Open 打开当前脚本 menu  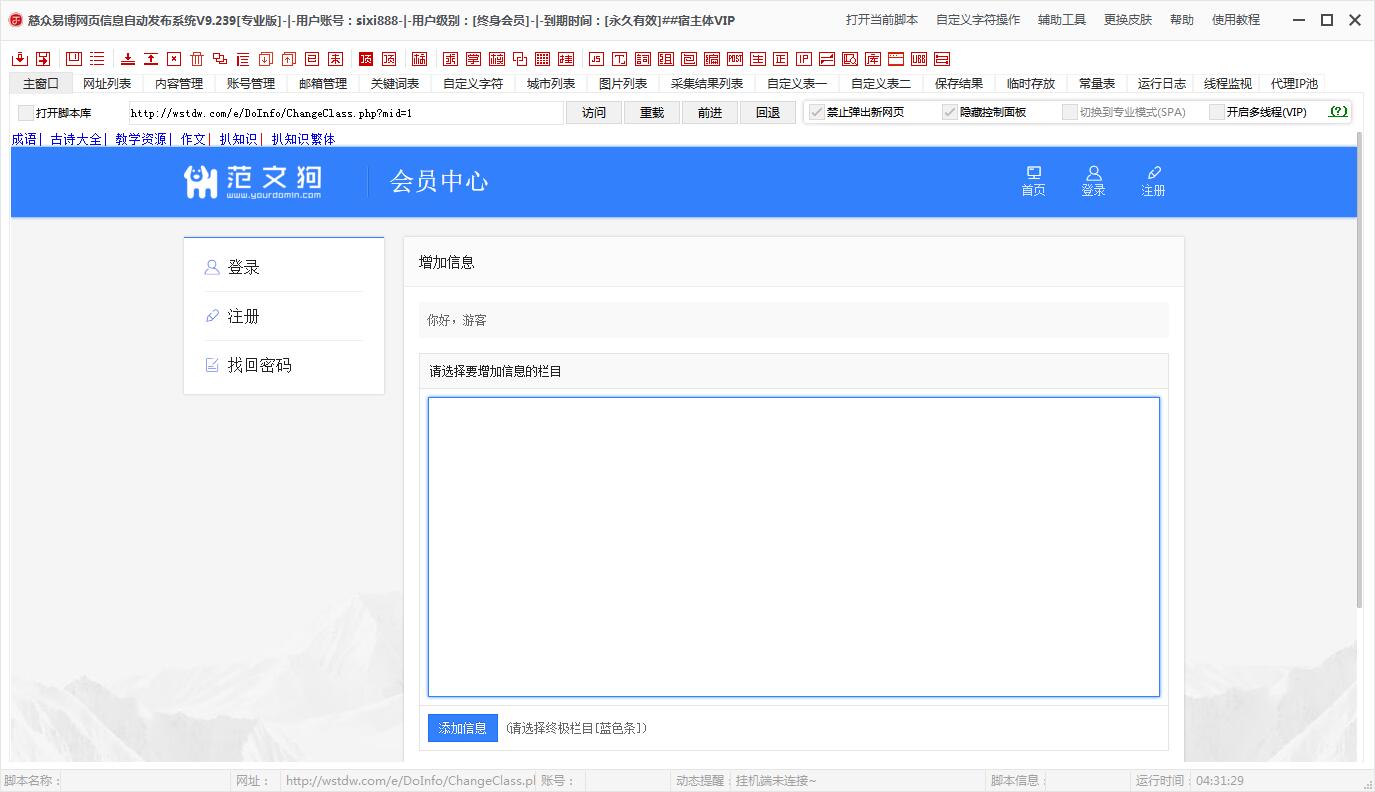[882, 20]
